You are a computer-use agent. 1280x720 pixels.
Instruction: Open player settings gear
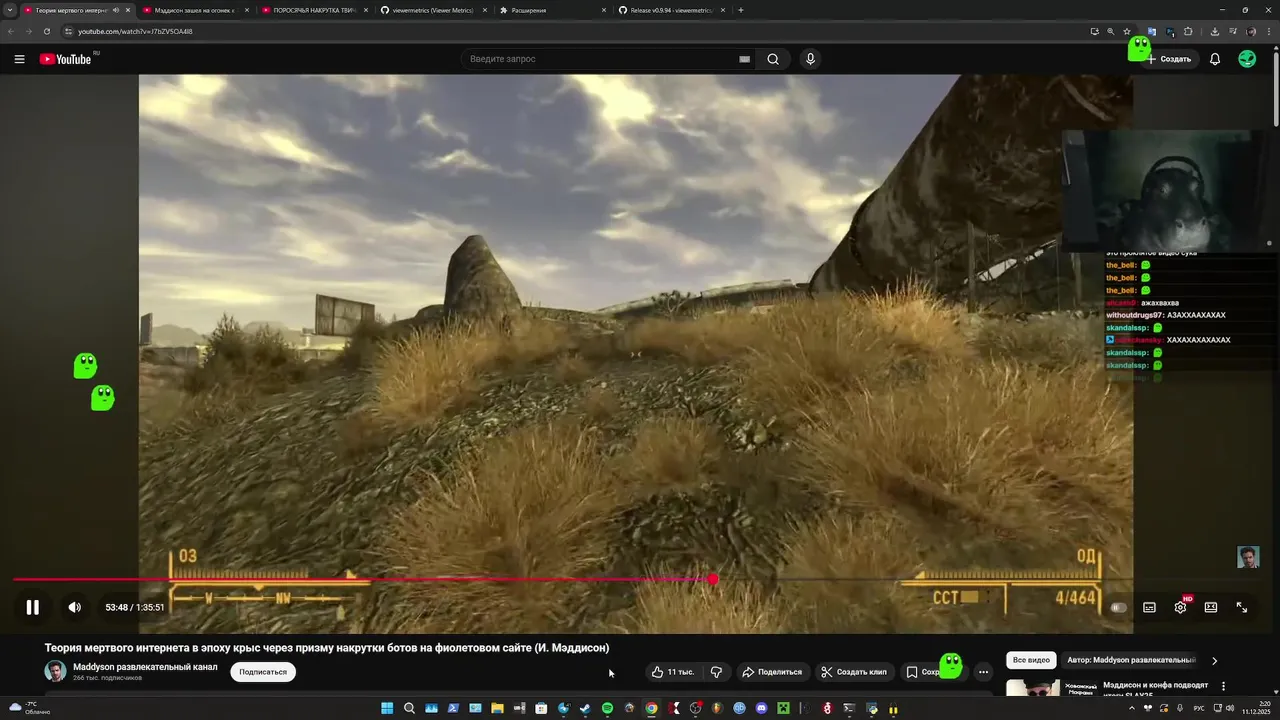coord(1180,607)
